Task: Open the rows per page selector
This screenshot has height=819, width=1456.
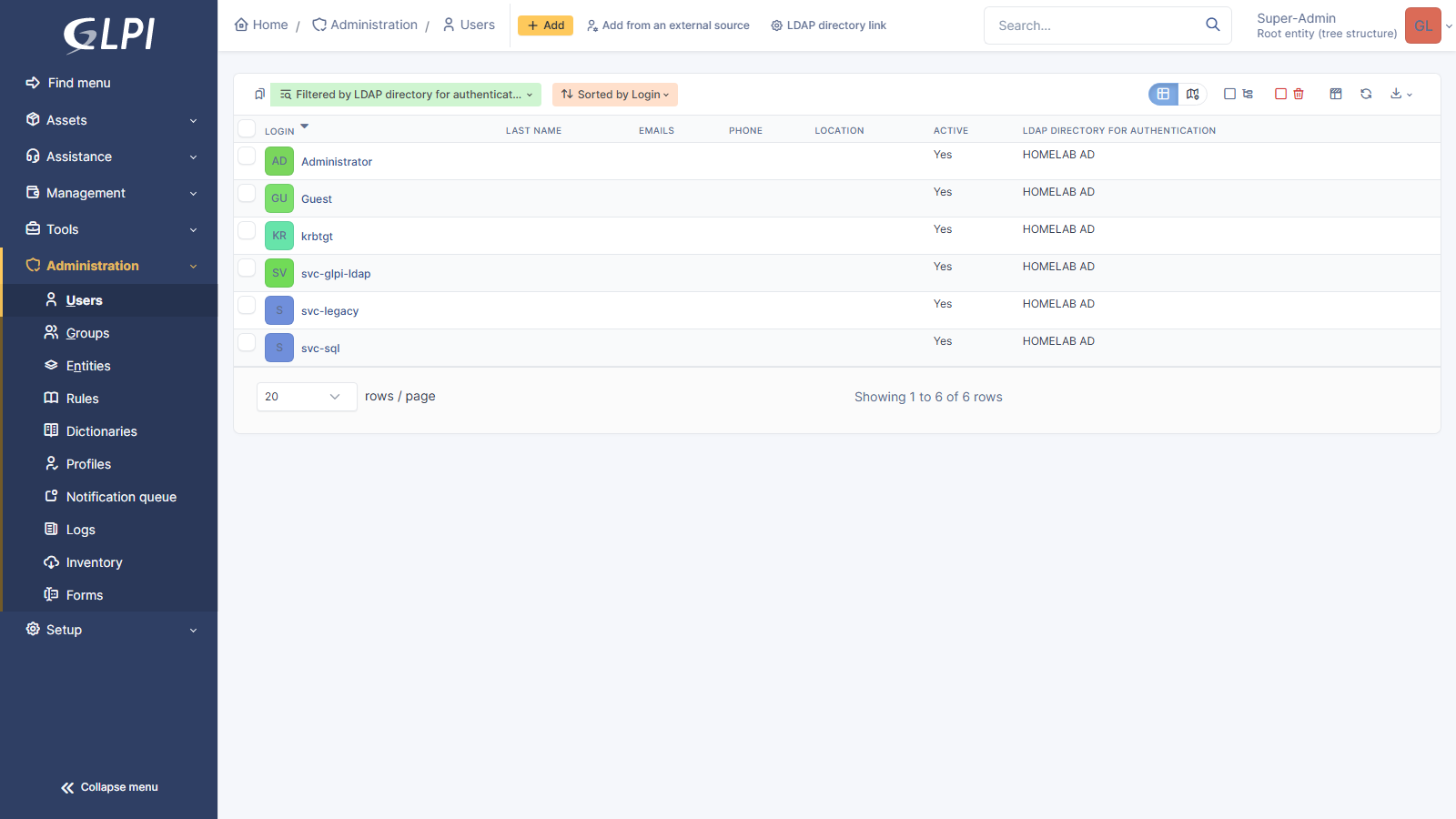Action: 307,397
